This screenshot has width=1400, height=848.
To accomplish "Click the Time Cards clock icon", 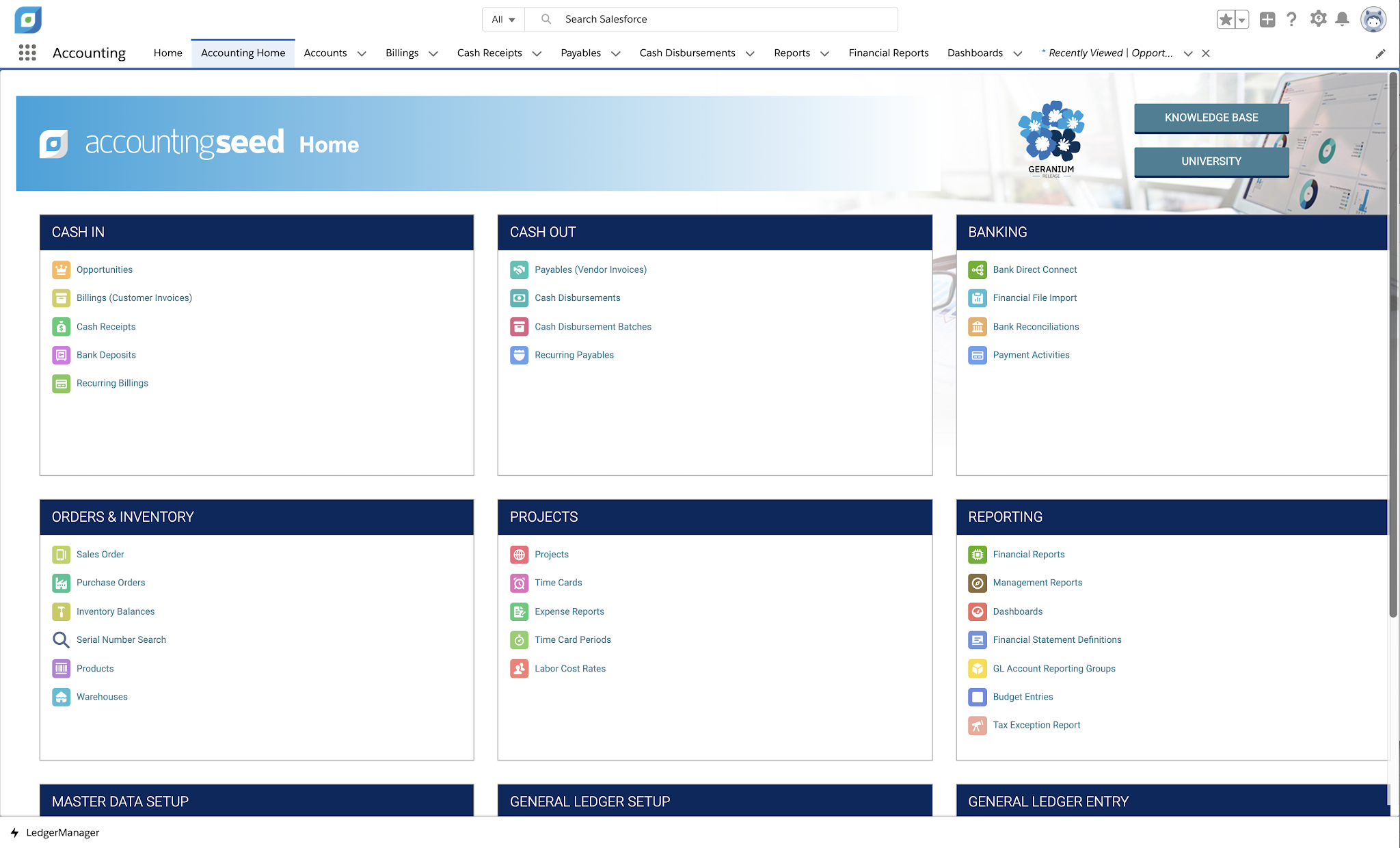I will click(x=519, y=583).
